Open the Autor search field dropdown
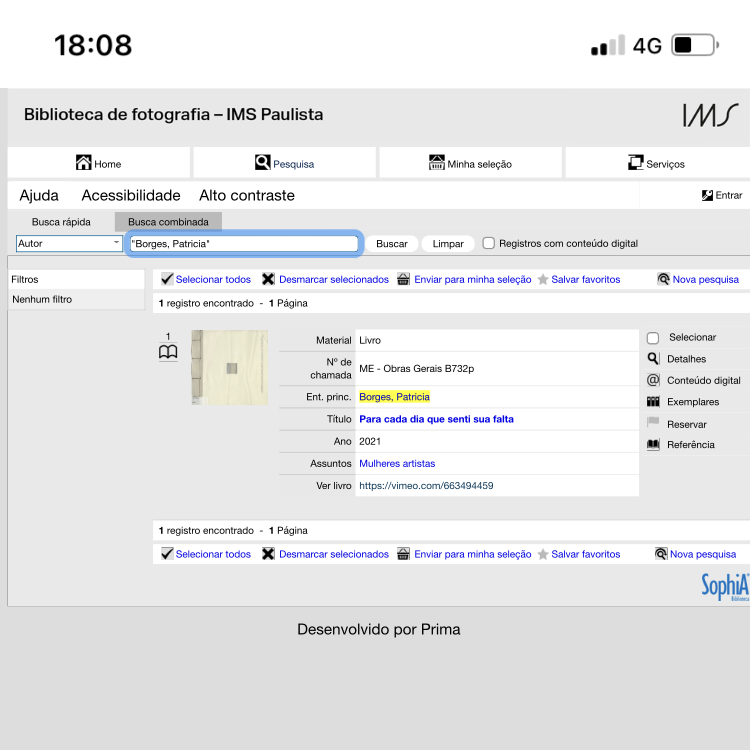The height and width of the screenshot is (750, 750). pos(69,243)
